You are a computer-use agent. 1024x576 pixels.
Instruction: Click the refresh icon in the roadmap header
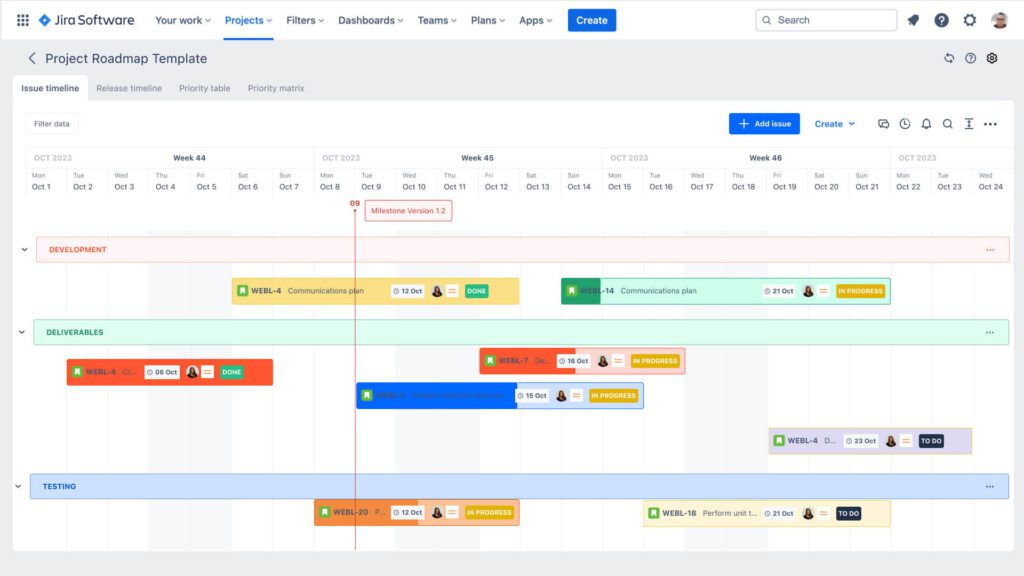click(x=949, y=58)
